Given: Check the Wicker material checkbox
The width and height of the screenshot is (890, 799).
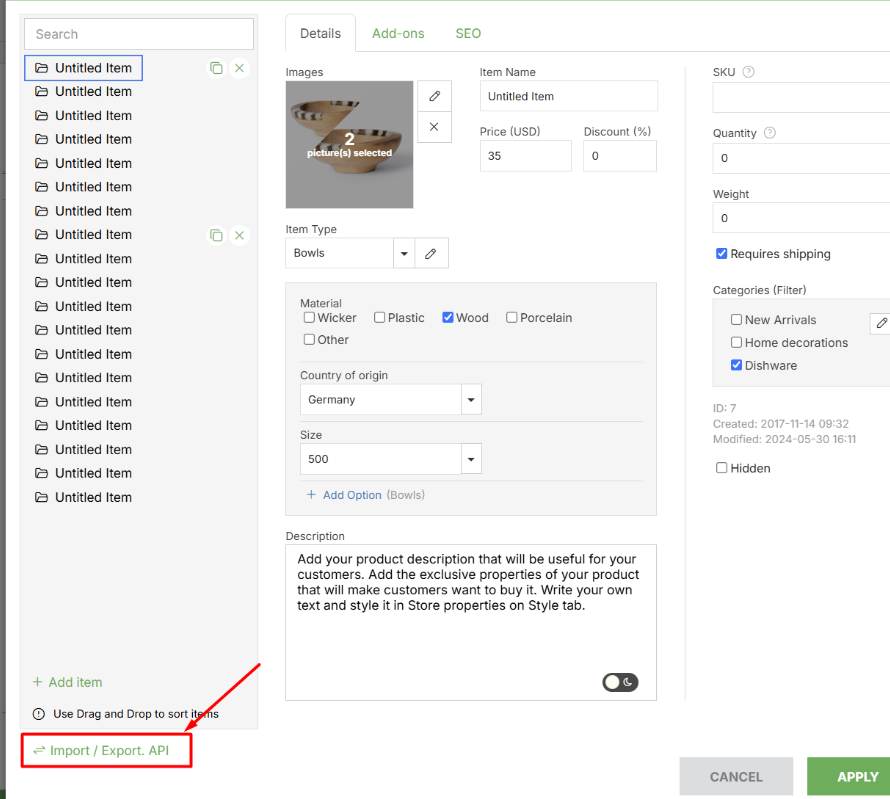Looking at the screenshot, I should point(309,317).
